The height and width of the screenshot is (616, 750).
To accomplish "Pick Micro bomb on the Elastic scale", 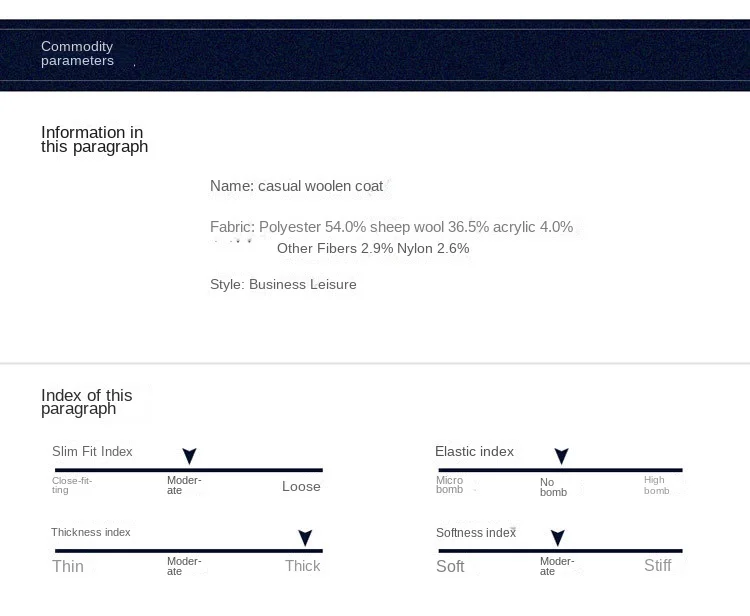I will (450, 486).
